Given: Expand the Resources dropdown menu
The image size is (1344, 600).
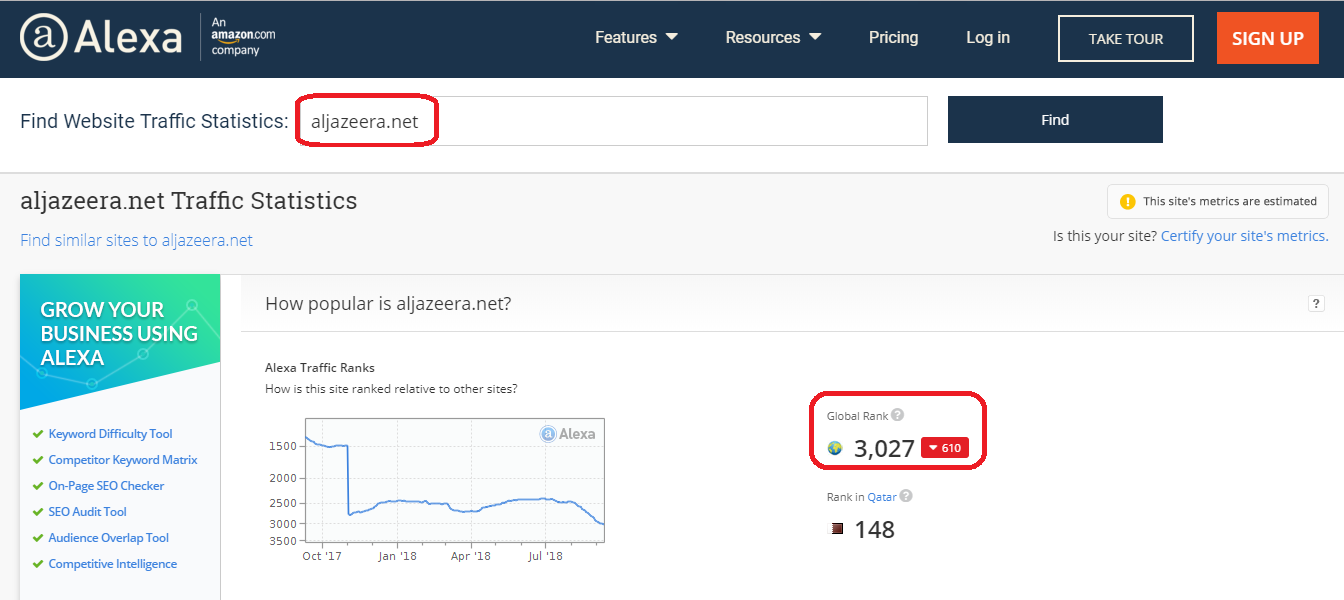Looking at the screenshot, I should point(773,38).
